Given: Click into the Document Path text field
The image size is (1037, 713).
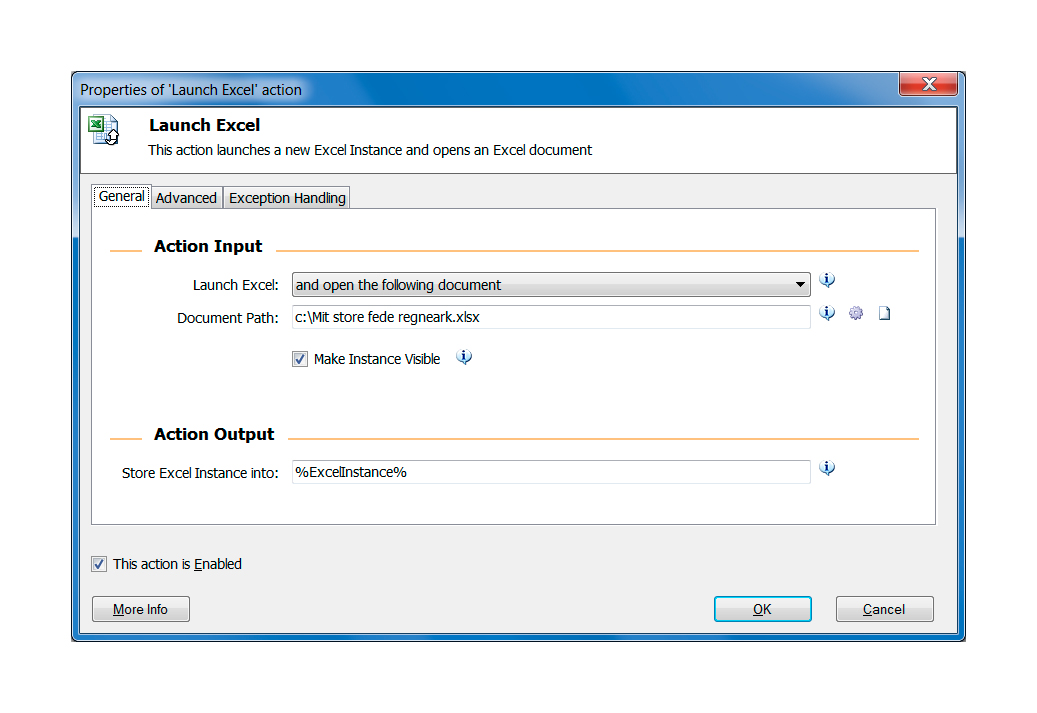Looking at the screenshot, I should point(550,317).
